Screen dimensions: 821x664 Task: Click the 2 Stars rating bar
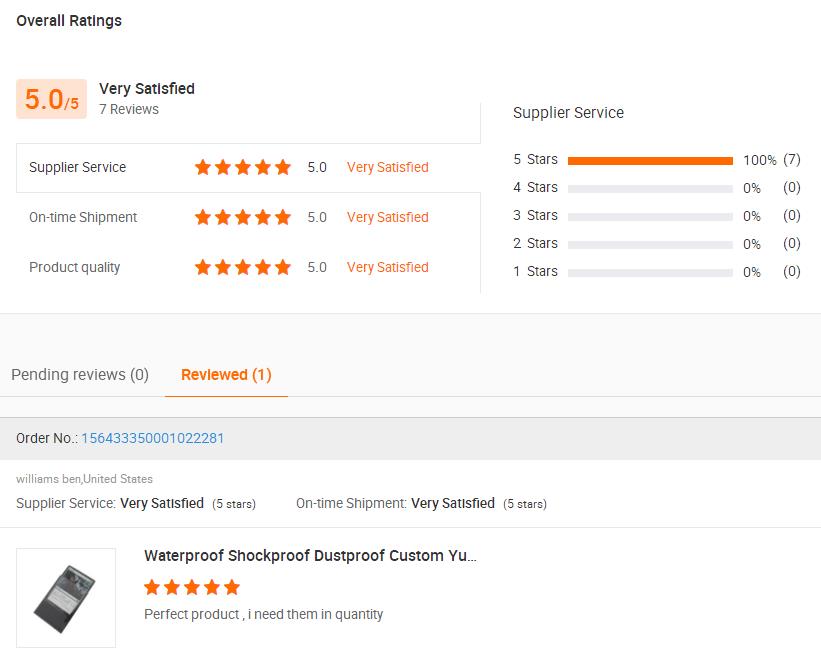650,244
